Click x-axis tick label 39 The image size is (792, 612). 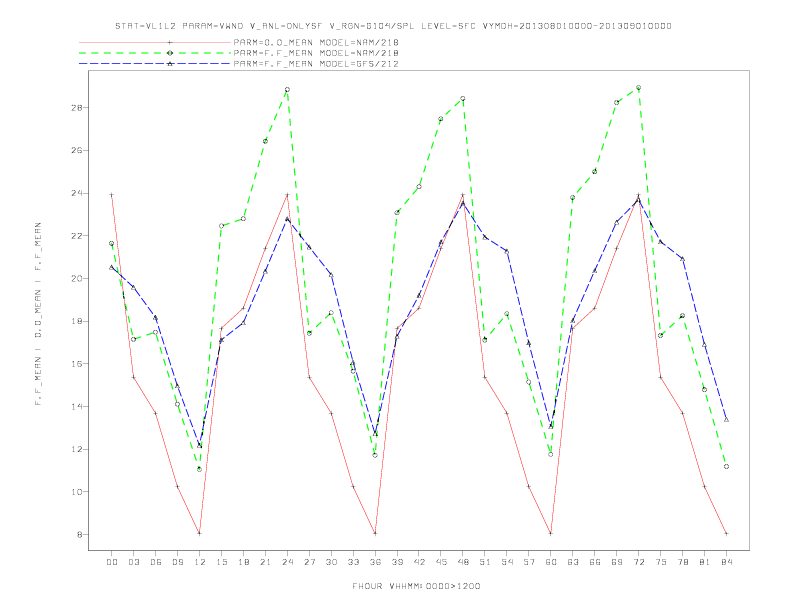(397, 562)
